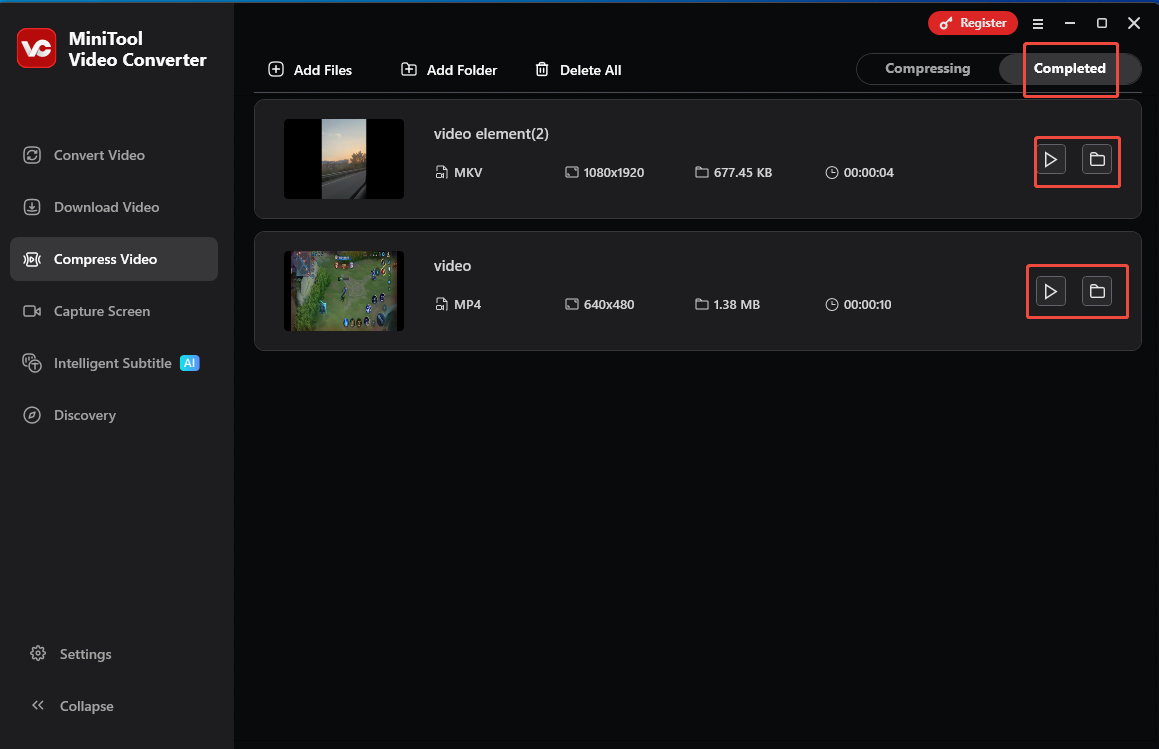This screenshot has height=749, width=1159.
Task: Open output folder for the MP4 video
Action: [1097, 291]
